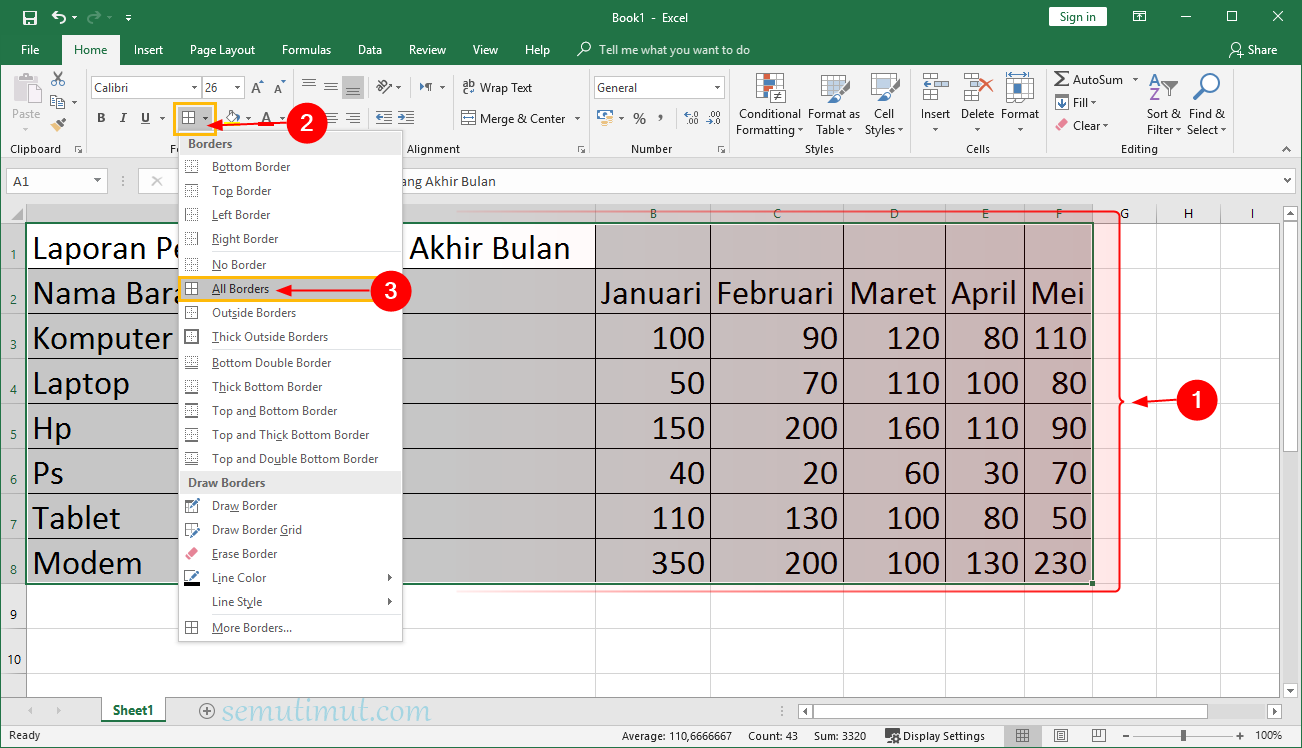Screen dimensions: 1302x748
Task: Open Find & Select options
Action: tap(1206, 104)
